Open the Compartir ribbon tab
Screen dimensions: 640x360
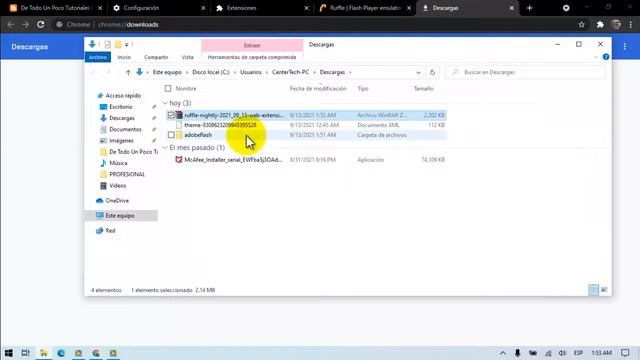tap(156, 57)
